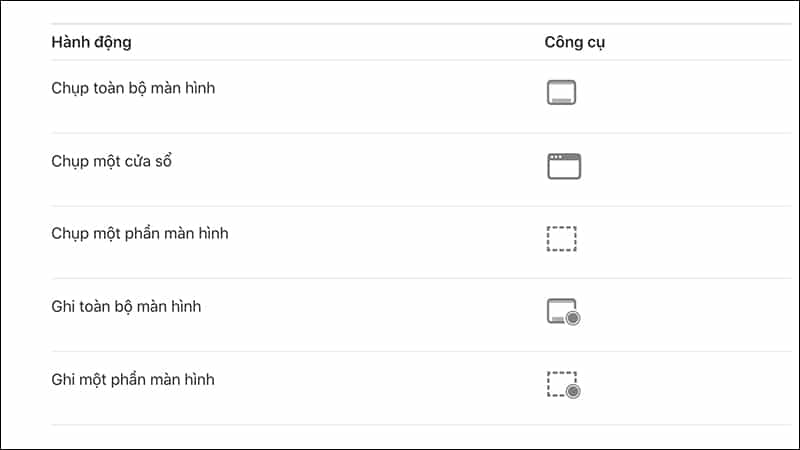The width and height of the screenshot is (800, 450).
Task: Select the Capture Window tool icon
Action: (564, 166)
